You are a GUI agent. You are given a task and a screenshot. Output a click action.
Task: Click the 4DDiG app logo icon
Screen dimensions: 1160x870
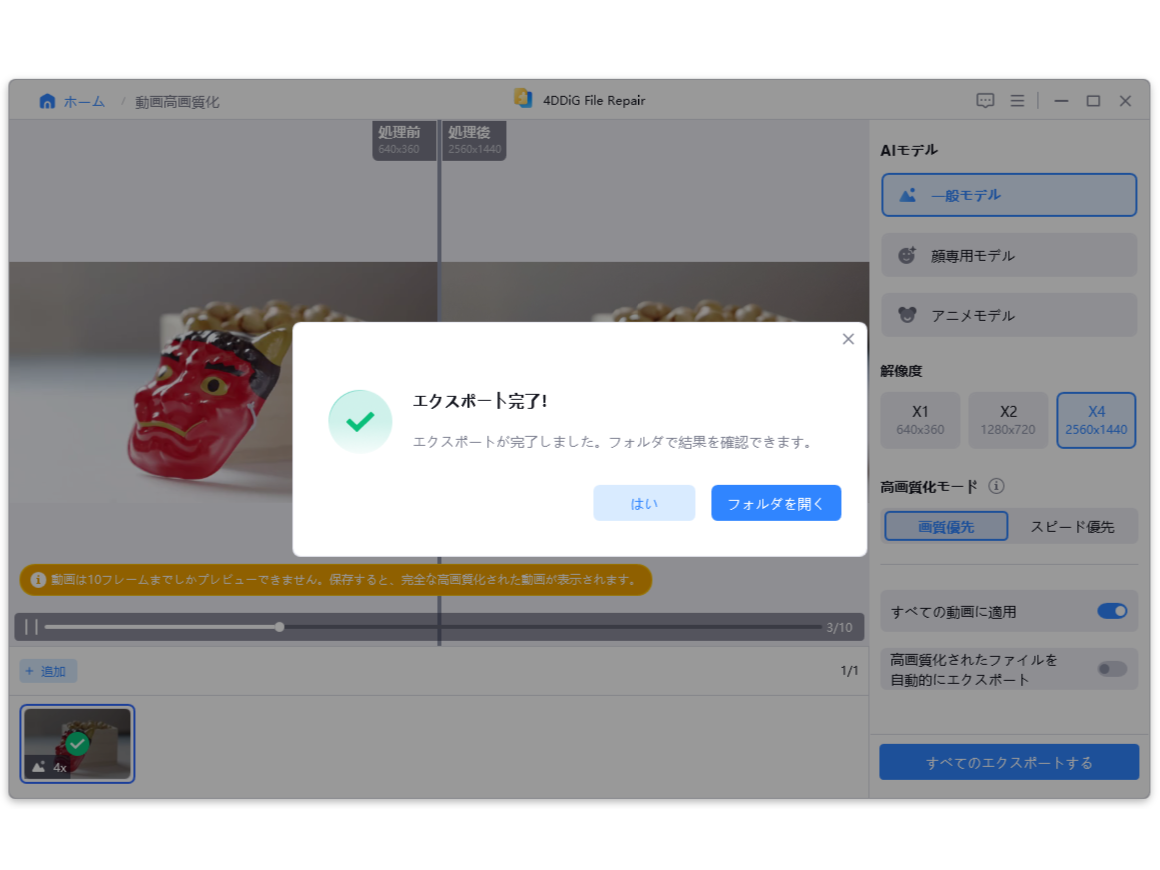(x=523, y=98)
